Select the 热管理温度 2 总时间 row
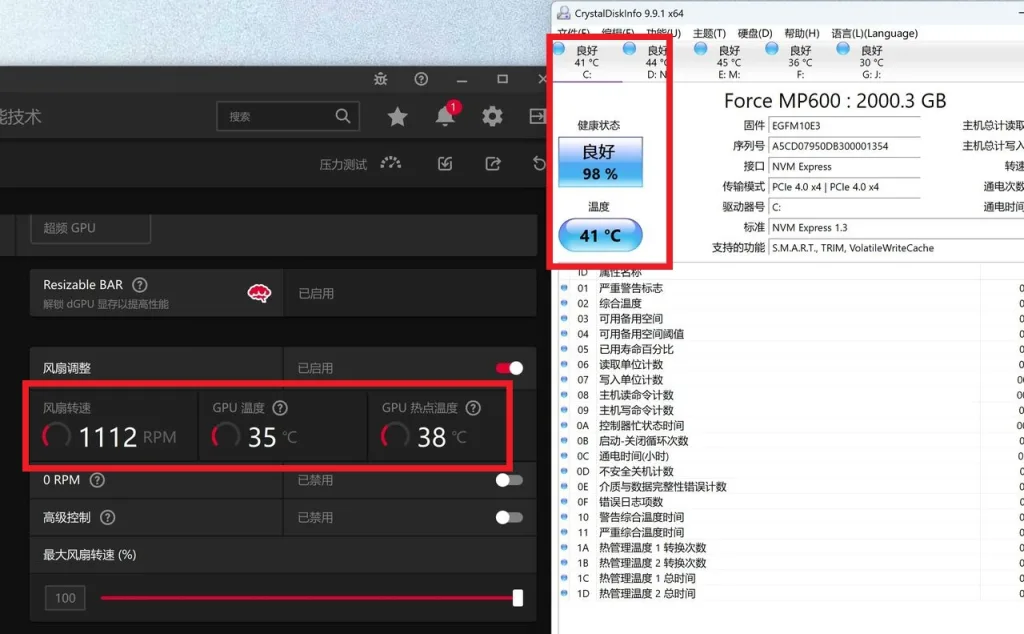The width and height of the screenshot is (1024, 634). (791, 594)
